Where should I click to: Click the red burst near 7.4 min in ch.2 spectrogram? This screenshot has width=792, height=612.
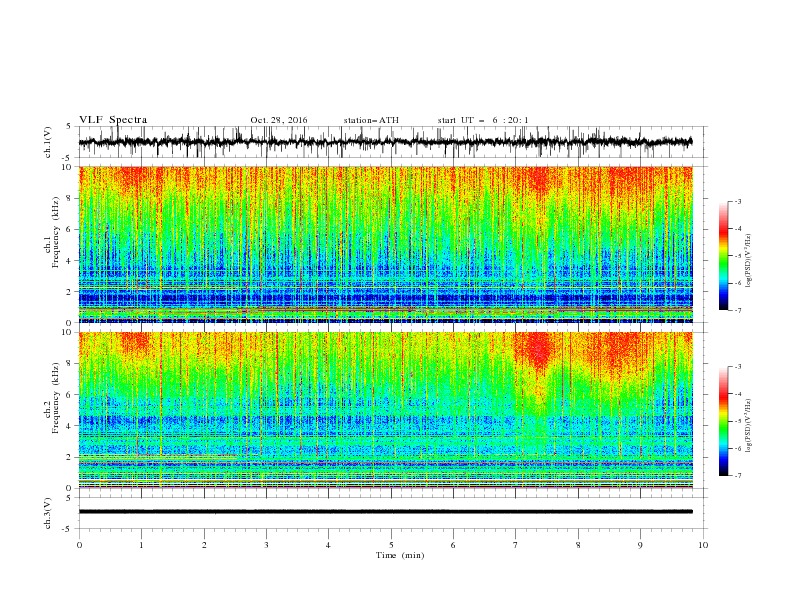pyautogui.click(x=539, y=351)
